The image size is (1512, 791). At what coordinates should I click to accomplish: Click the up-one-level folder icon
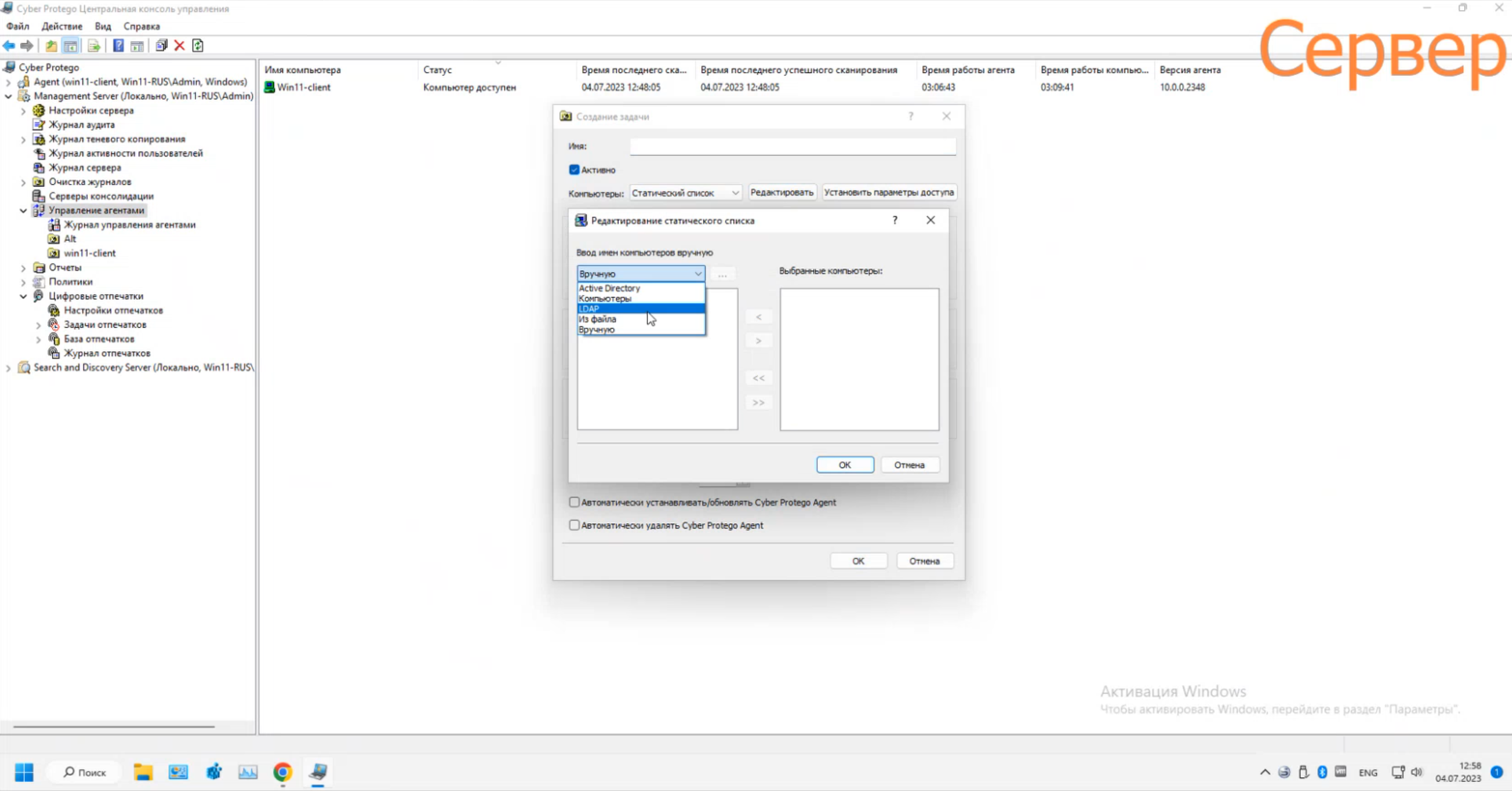pyautogui.click(x=52, y=45)
